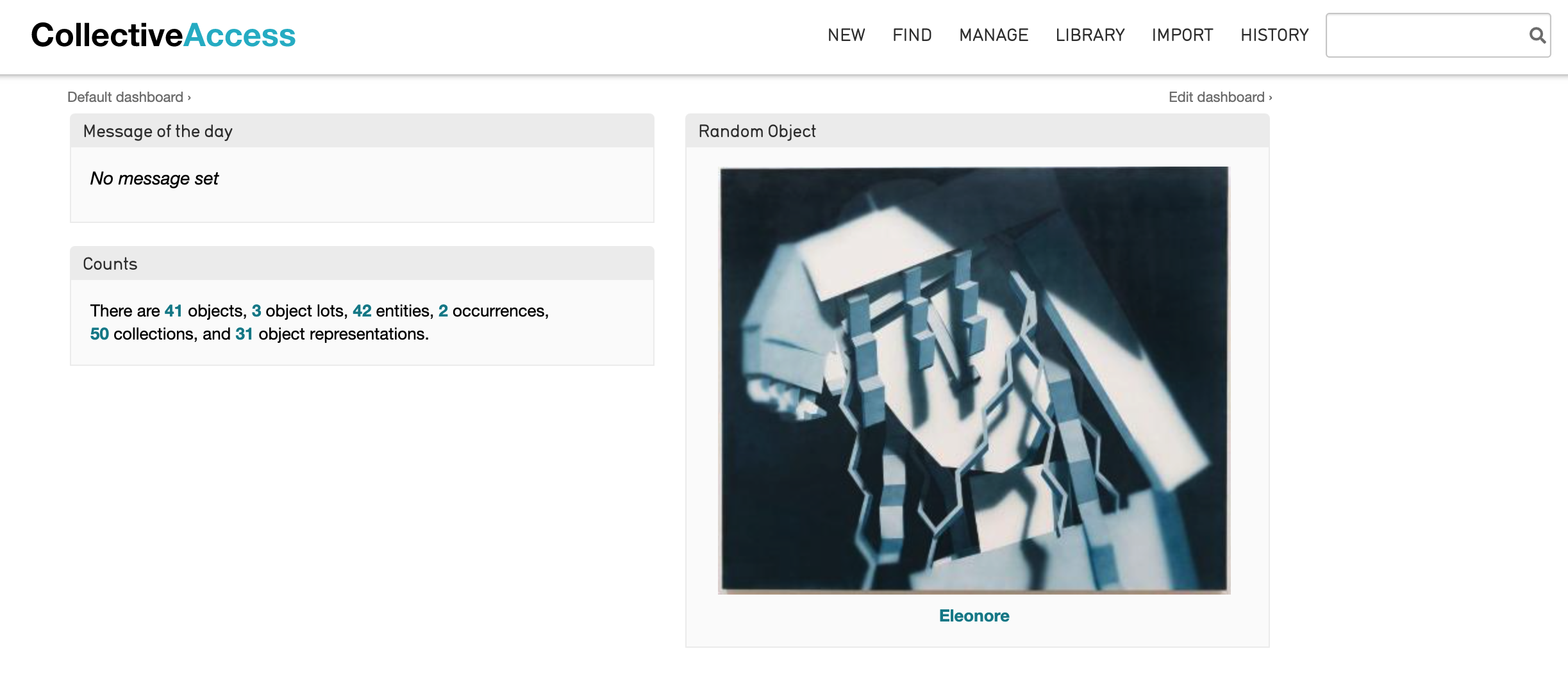
Task: Expand the IMPORT menu
Action: coord(1182,35)
